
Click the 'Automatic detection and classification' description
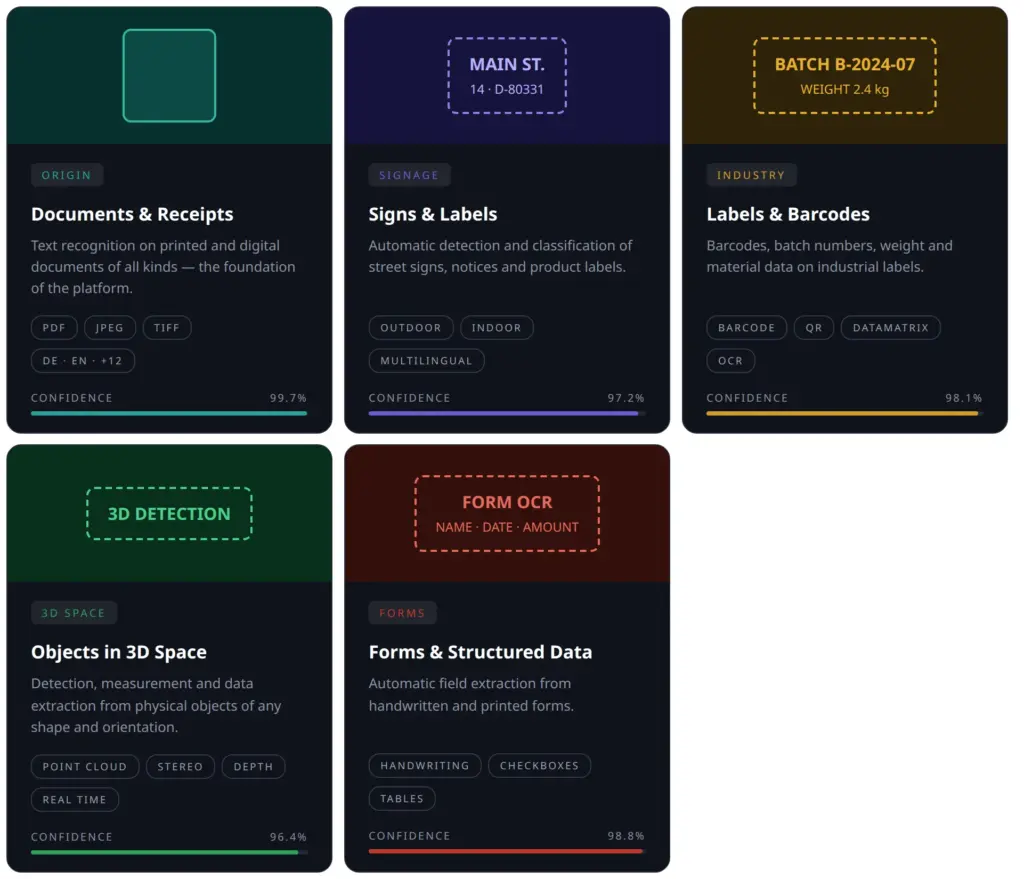500,256
